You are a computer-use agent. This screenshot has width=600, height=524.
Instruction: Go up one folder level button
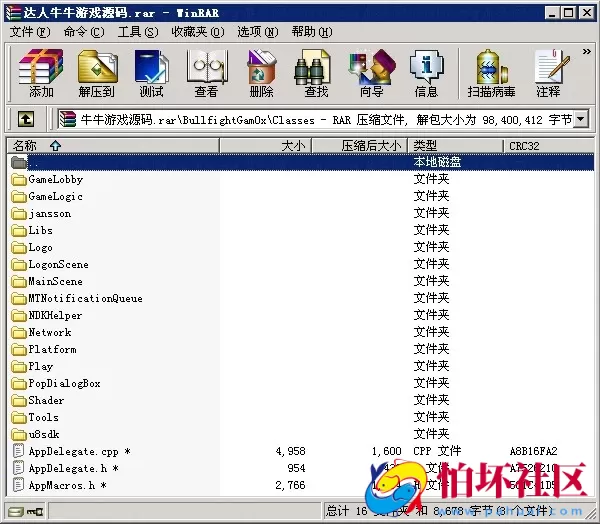click(26, 119)
